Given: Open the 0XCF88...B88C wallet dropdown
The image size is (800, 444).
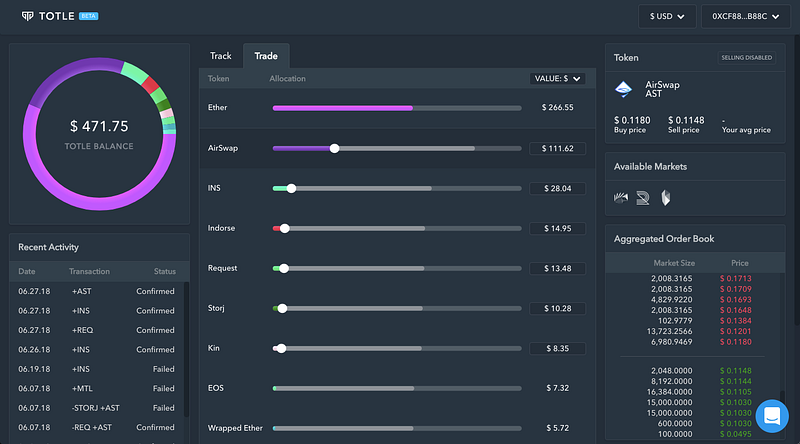Looking at the screenshot, I should (x=745, y=16).
